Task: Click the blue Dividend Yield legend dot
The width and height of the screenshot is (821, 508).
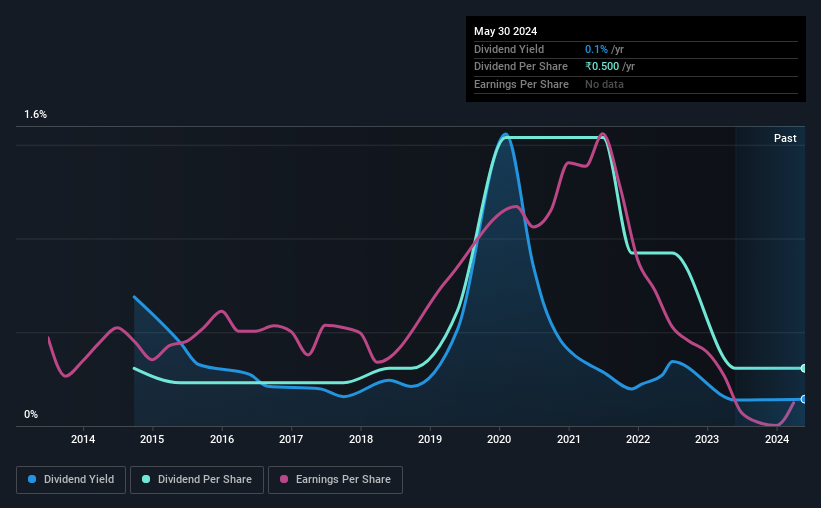Action: pyautogui.click(x=32, y=479)
